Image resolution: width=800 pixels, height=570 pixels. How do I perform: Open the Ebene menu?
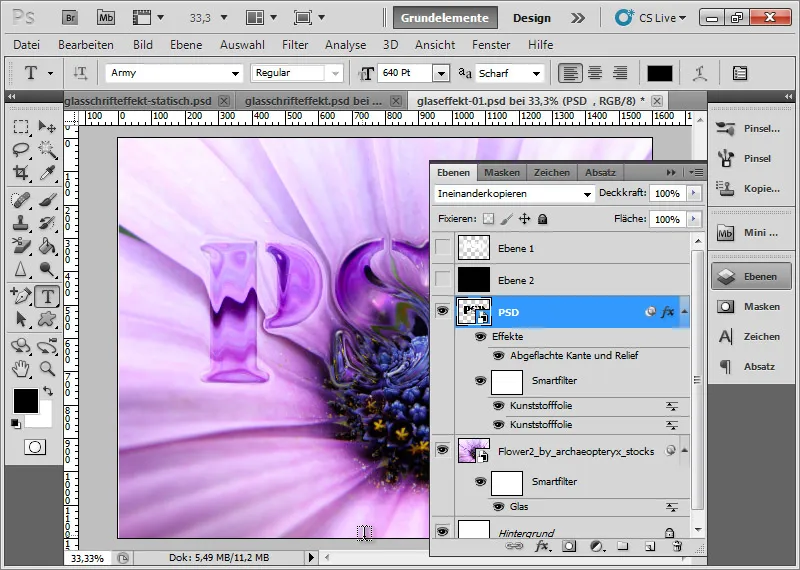[186, 45]
